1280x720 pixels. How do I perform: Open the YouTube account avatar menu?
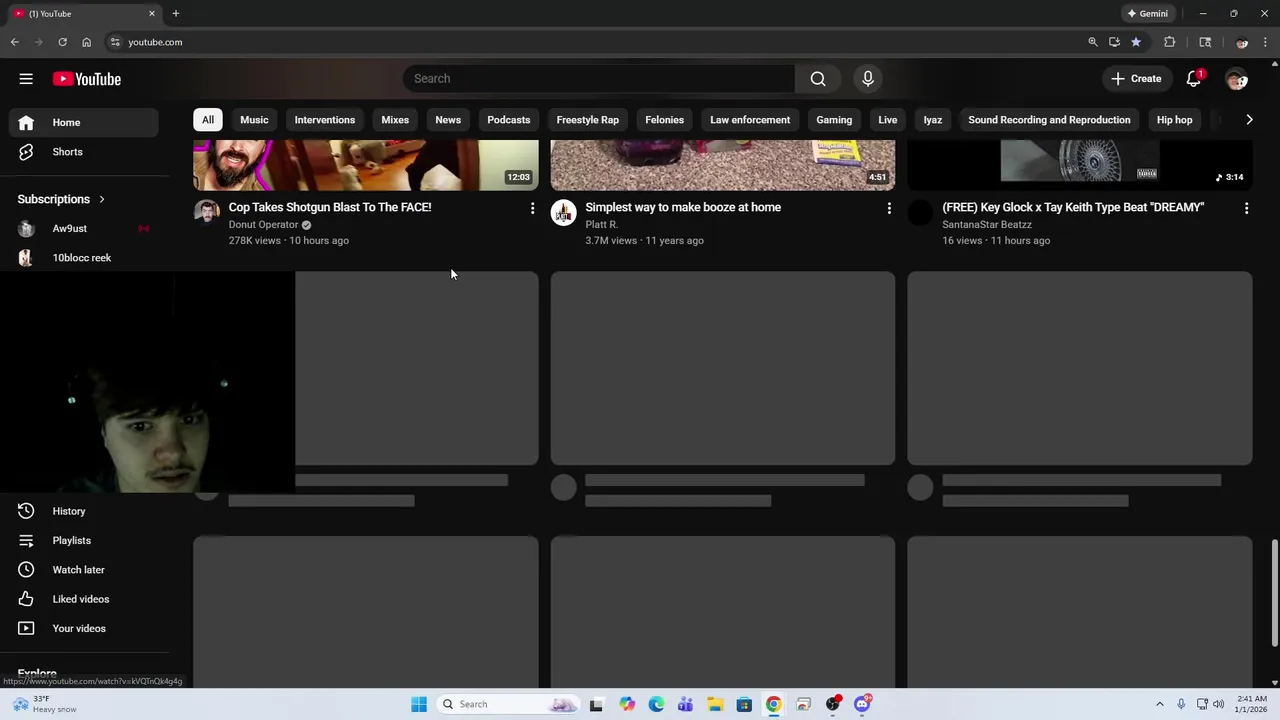pyautogui.click(x=1237, y=79)
